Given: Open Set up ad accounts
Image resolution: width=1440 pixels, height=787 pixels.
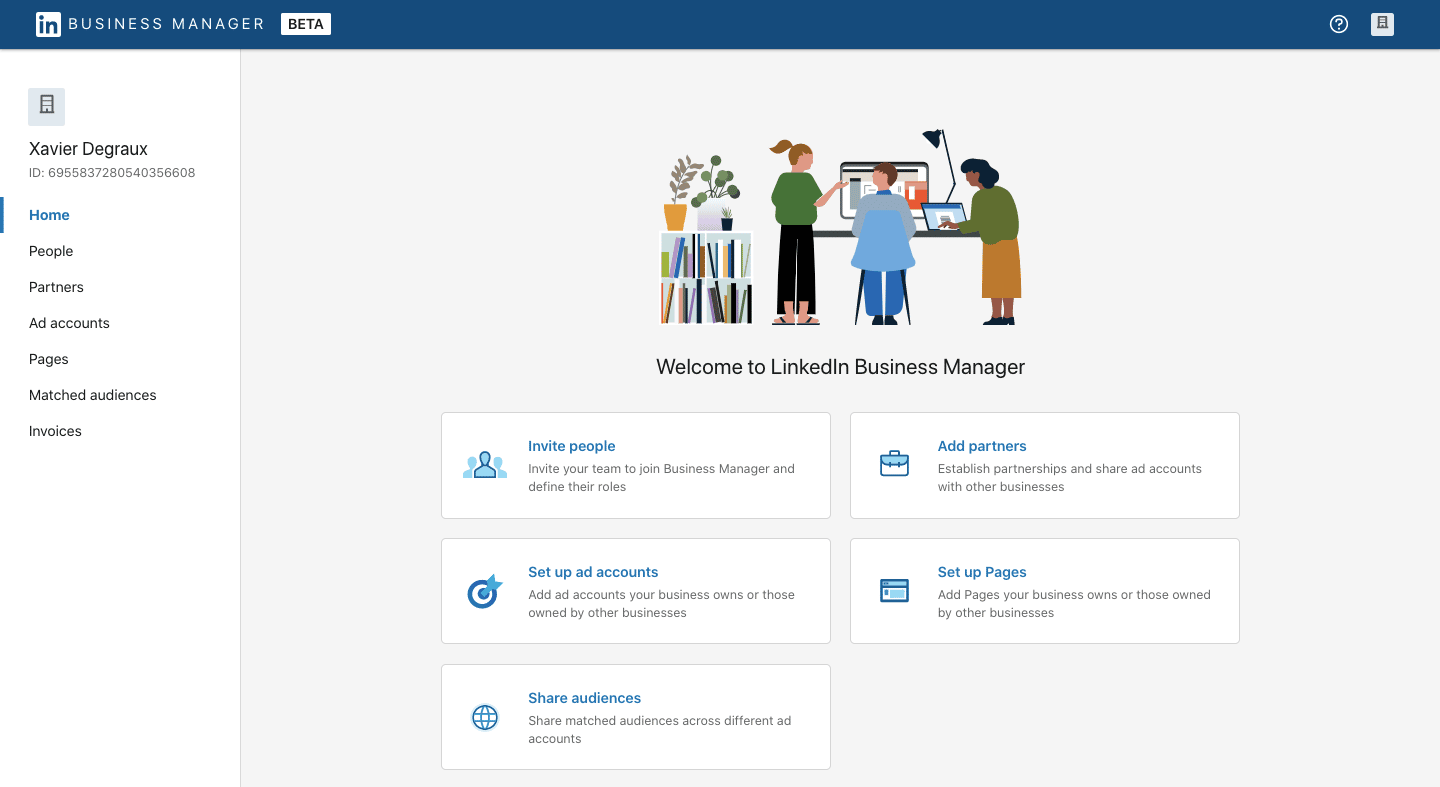Looking at the screenshot, I should click(x=593, y=572).
